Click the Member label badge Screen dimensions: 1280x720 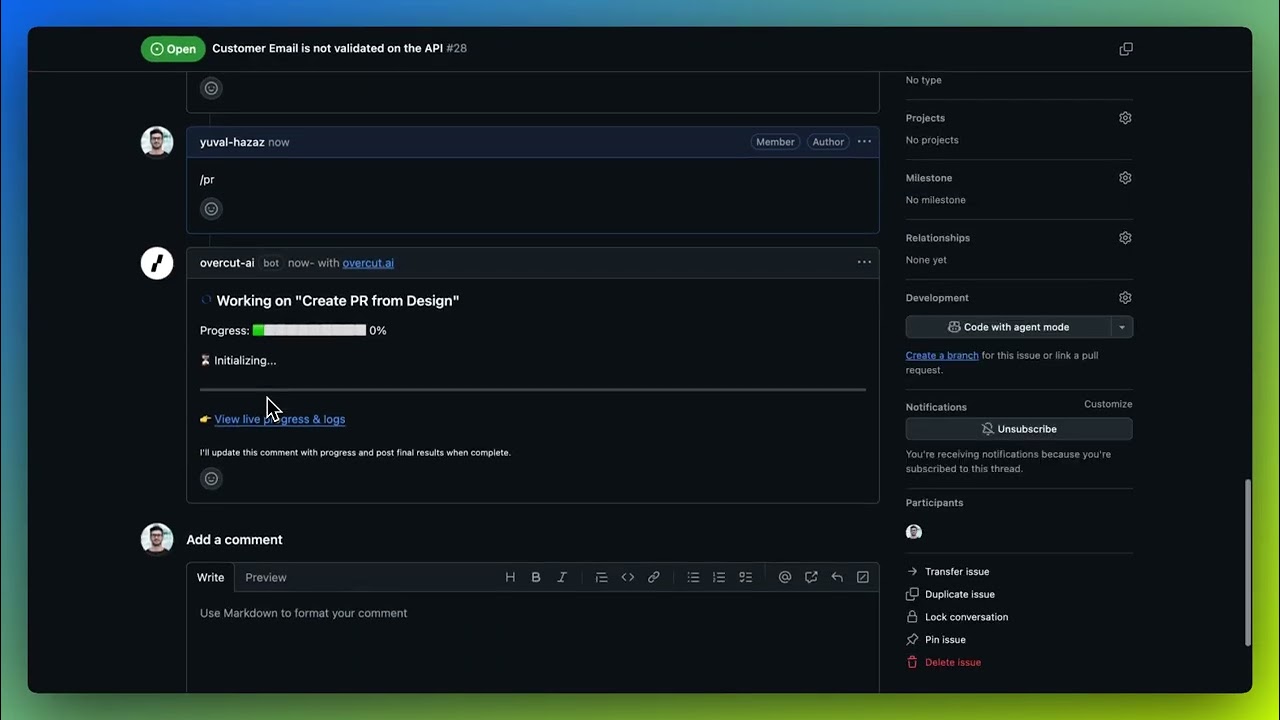click(775, 142)
